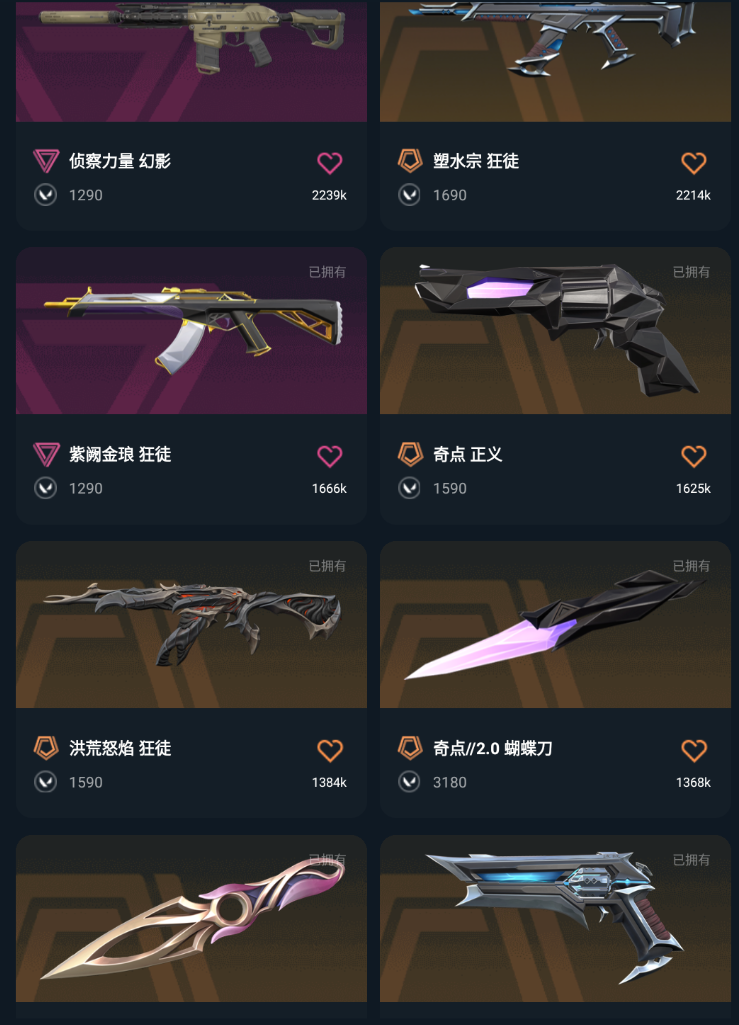The width and height of the screenshot is (739, 1025).
Task: Click the VP coin icon beside 1690
Action: click(409, 195)
